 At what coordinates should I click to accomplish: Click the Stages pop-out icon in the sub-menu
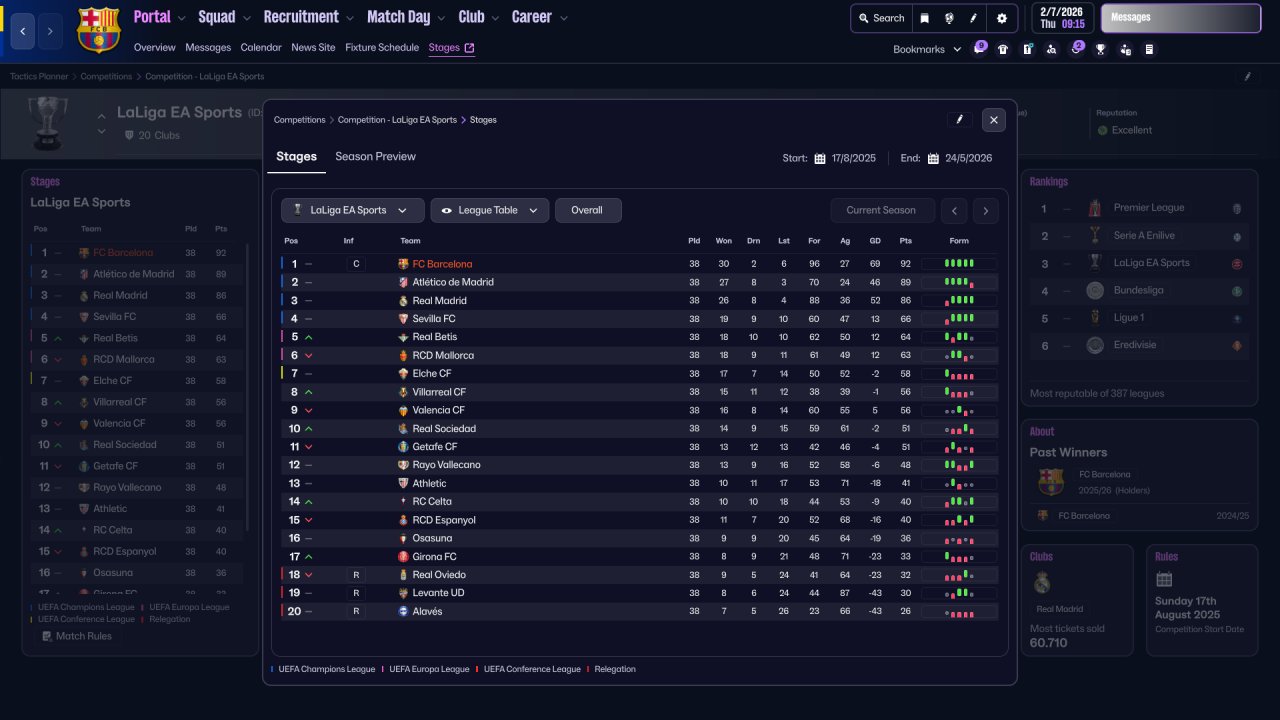[x=470, y=48]
